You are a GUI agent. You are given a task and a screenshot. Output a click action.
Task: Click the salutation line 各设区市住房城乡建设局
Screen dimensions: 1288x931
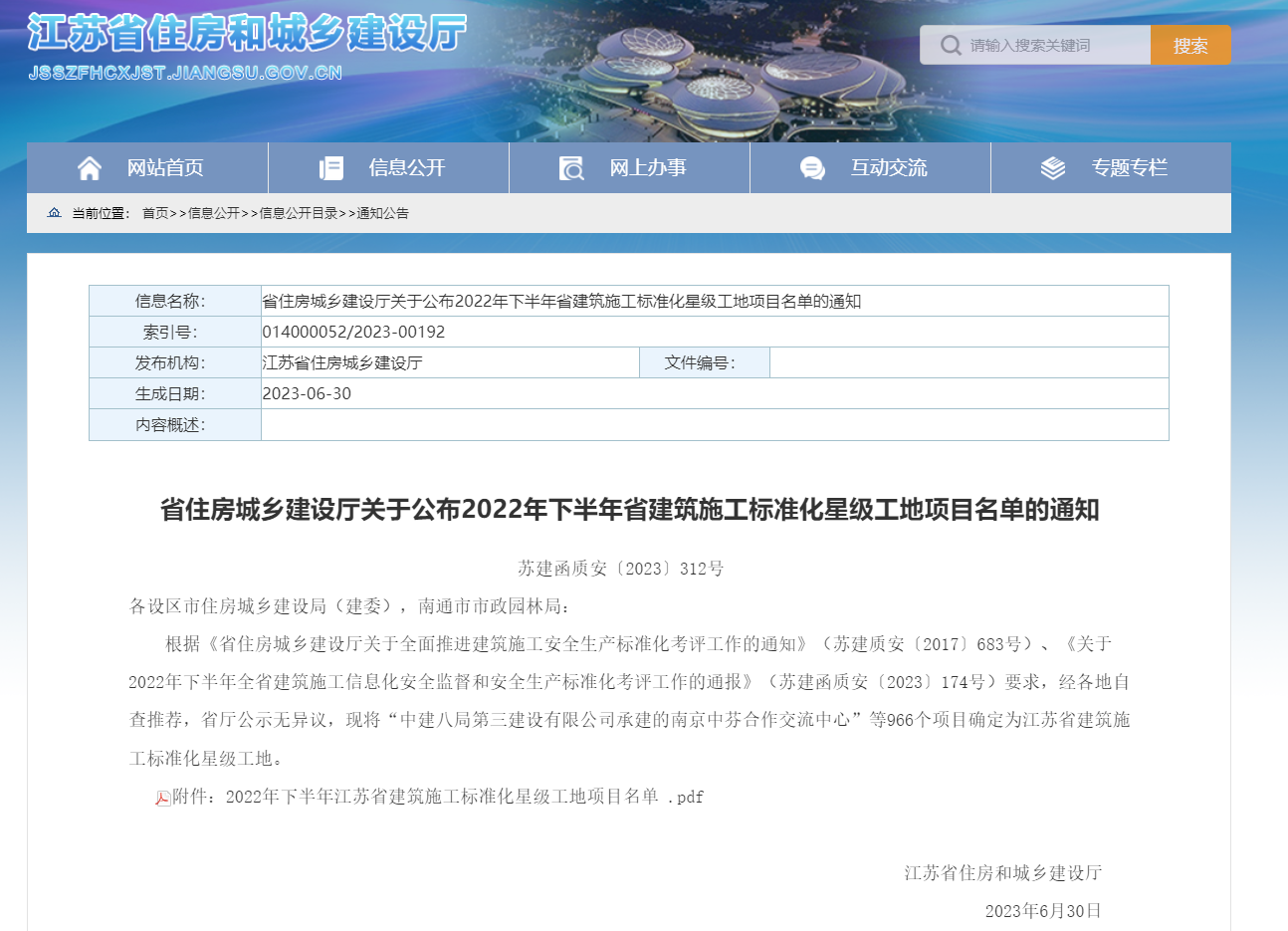[x=349, y=606]
